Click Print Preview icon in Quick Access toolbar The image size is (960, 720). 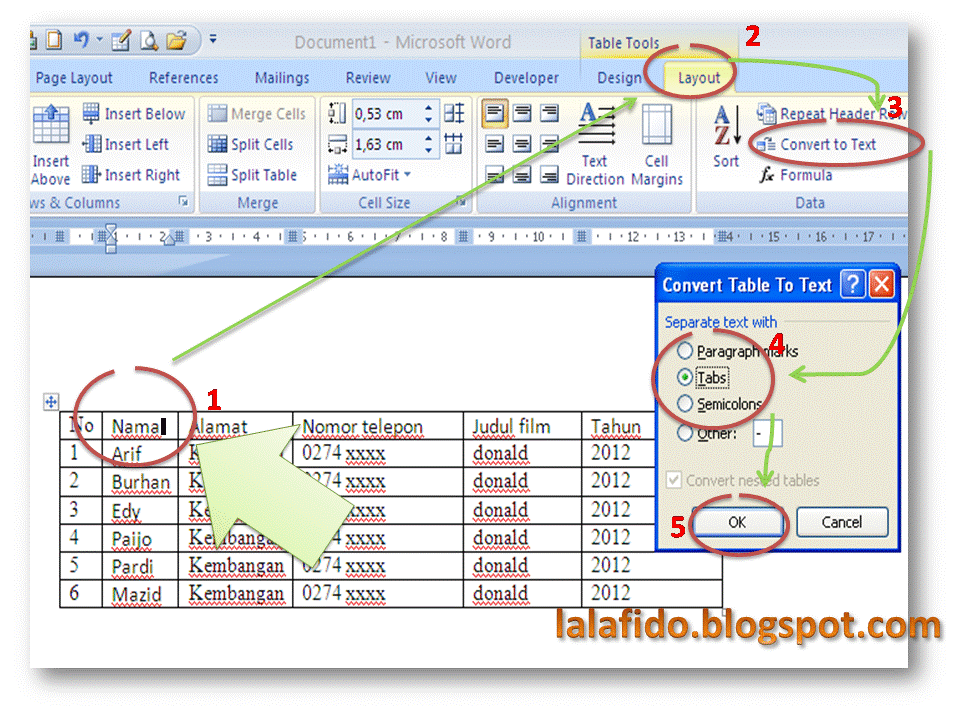click(x=149, y=40)
